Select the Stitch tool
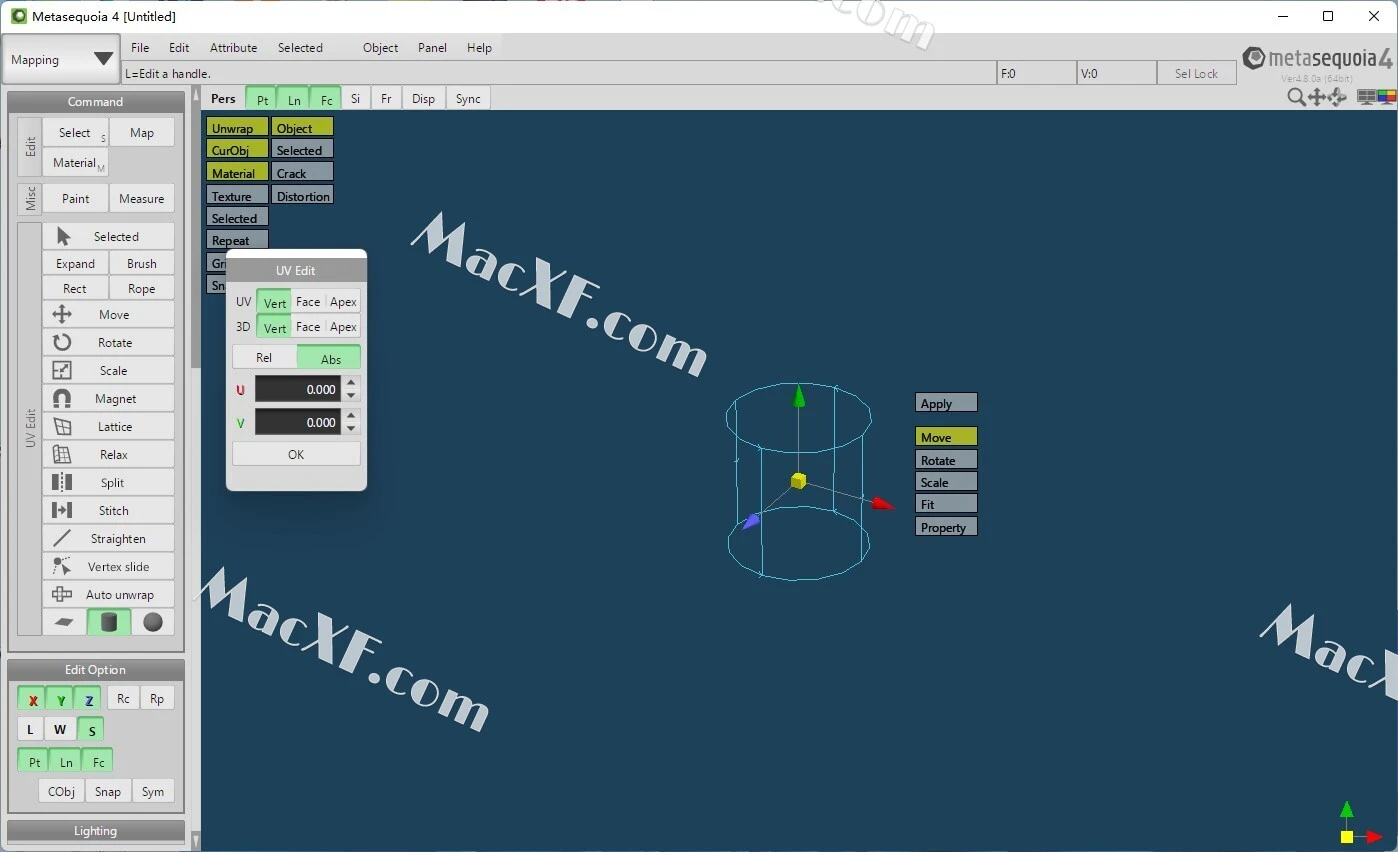 [108, 510]
